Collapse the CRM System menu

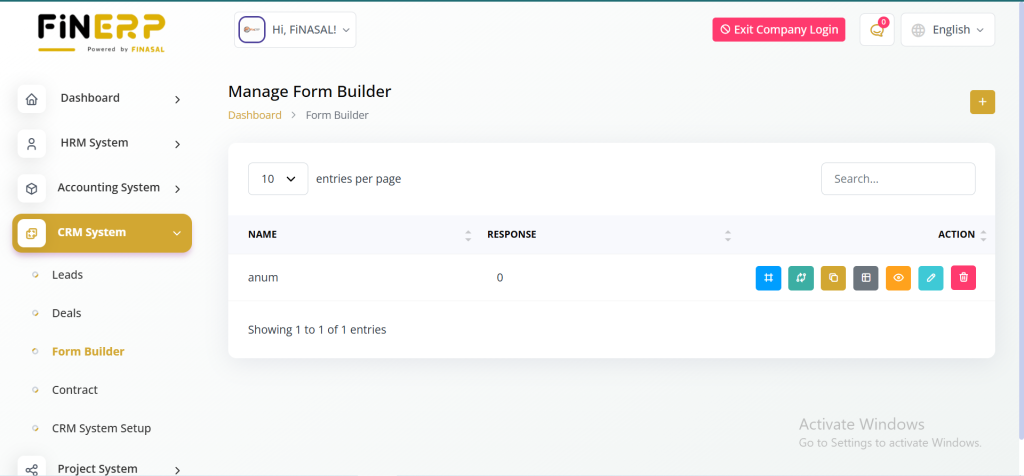pos(102,233)
